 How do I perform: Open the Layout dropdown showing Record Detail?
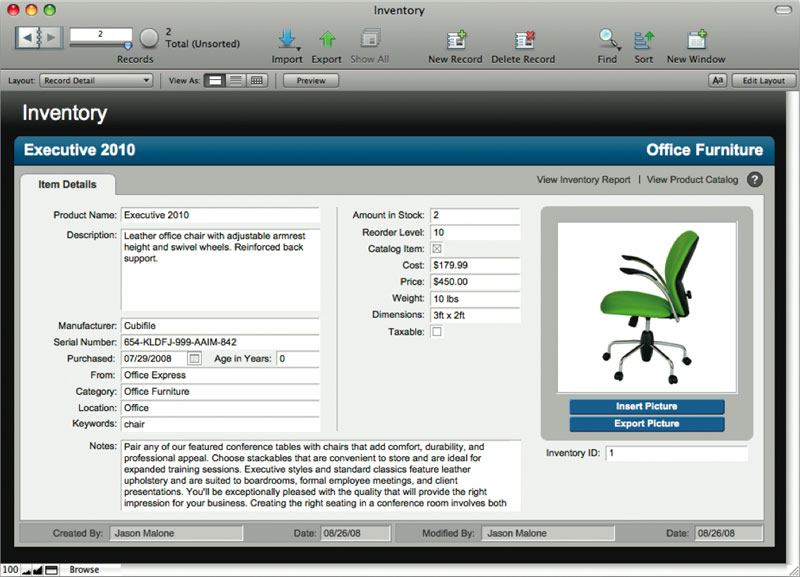point(97,80)
